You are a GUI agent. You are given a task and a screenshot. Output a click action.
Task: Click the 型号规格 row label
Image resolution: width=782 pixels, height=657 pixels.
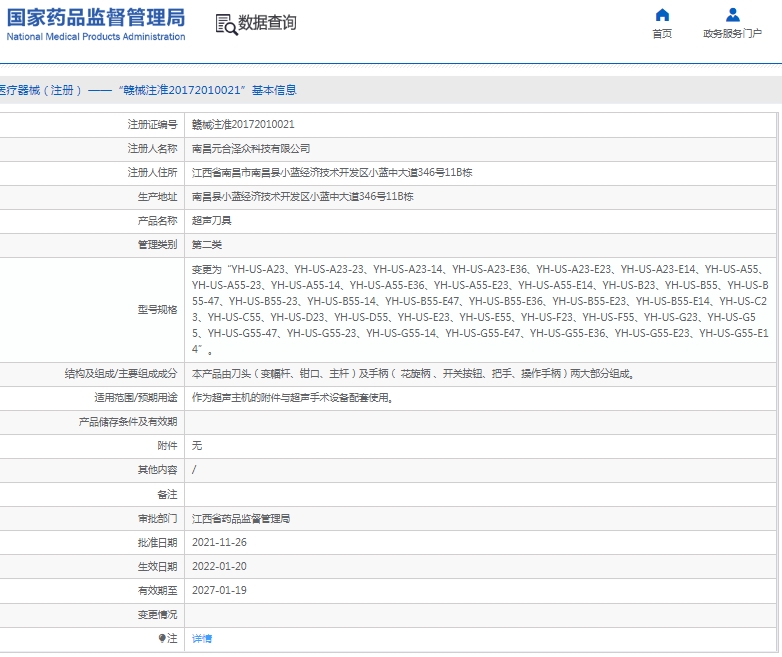click(157, 309)
